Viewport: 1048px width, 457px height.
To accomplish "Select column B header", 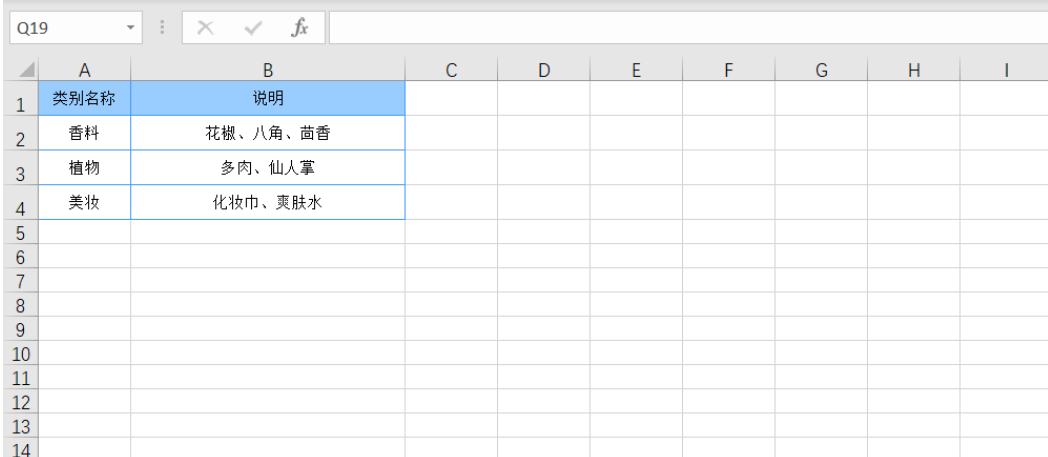I will [268, 70].
